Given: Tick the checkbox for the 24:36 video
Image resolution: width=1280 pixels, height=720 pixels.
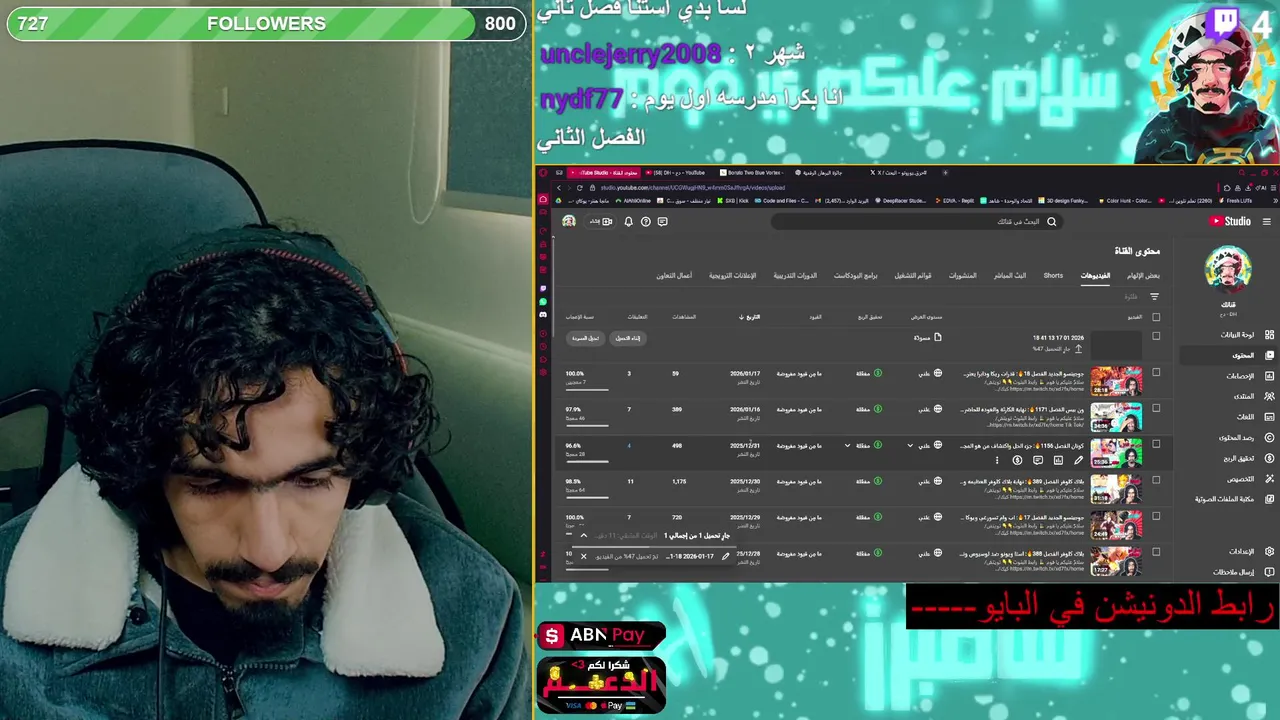Looking at the screenshot, I should click(x=1156, y=408).
